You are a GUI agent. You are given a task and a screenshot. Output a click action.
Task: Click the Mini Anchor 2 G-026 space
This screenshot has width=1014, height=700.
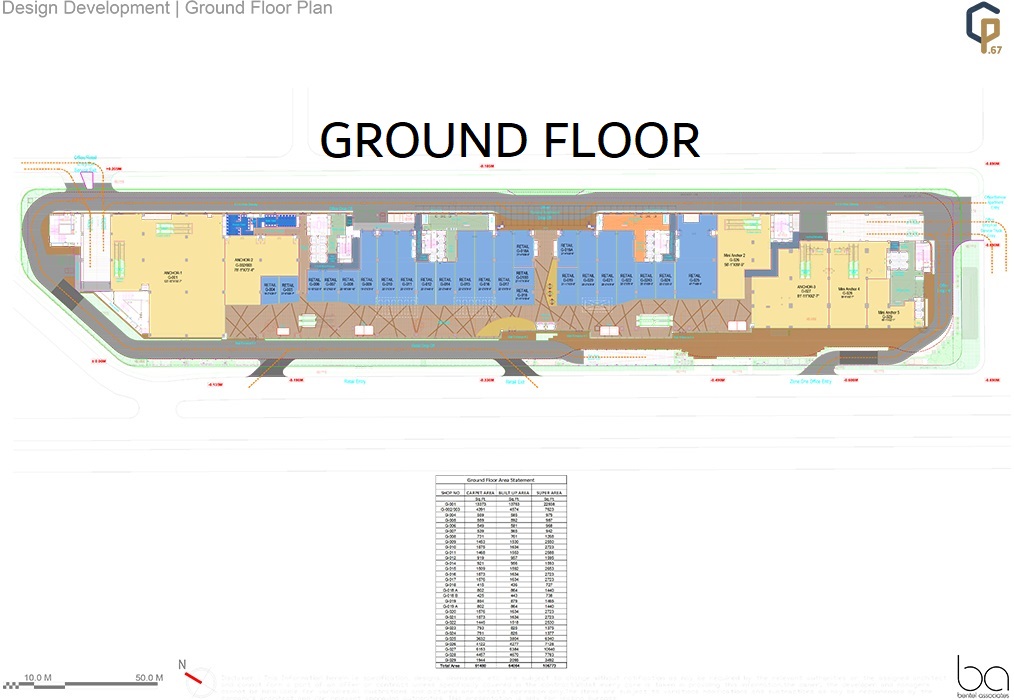click(x=730, y=258)
